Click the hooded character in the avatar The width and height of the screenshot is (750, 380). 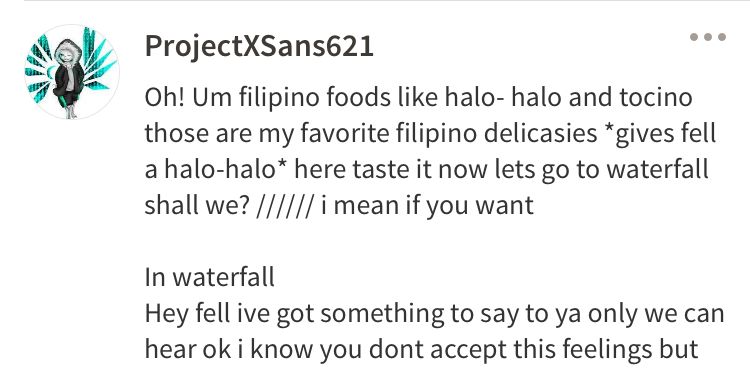coord(68,78)
